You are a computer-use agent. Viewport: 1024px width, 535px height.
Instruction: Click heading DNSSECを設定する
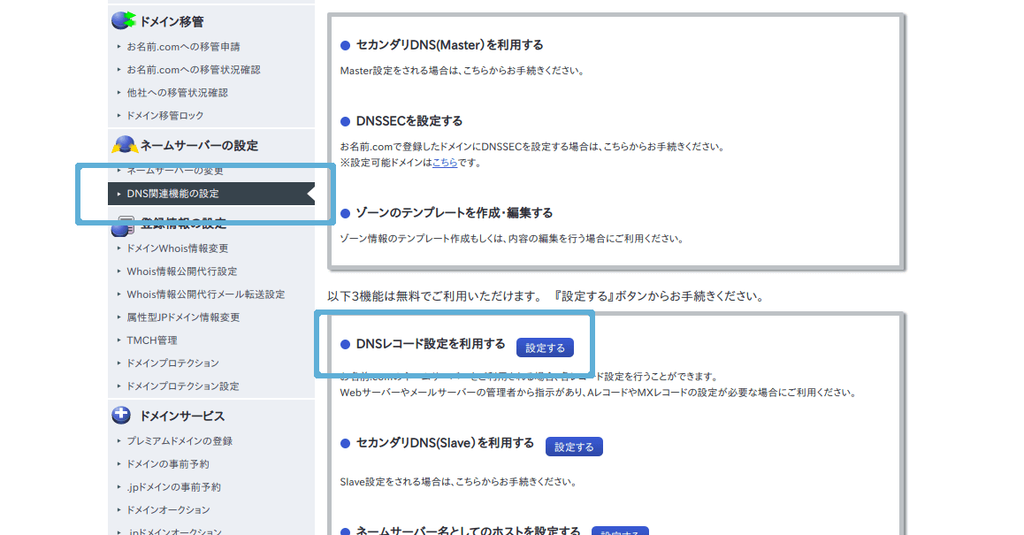point(409,121)
